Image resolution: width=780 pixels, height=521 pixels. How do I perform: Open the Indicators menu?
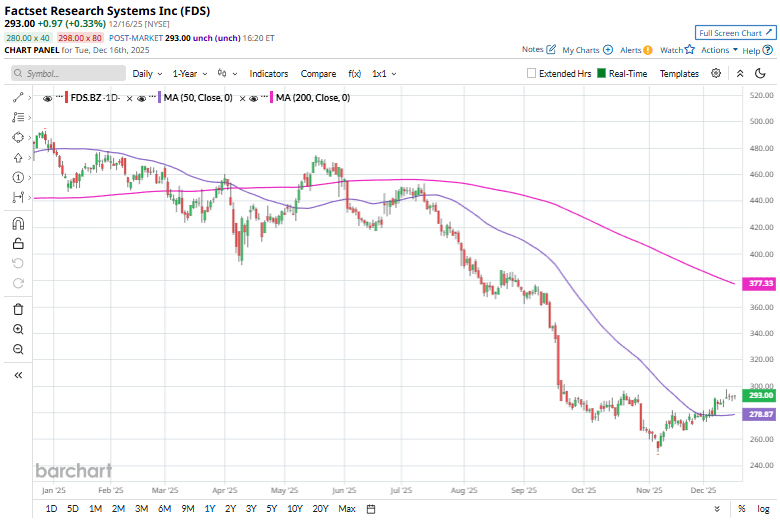(x=268, y=73)
